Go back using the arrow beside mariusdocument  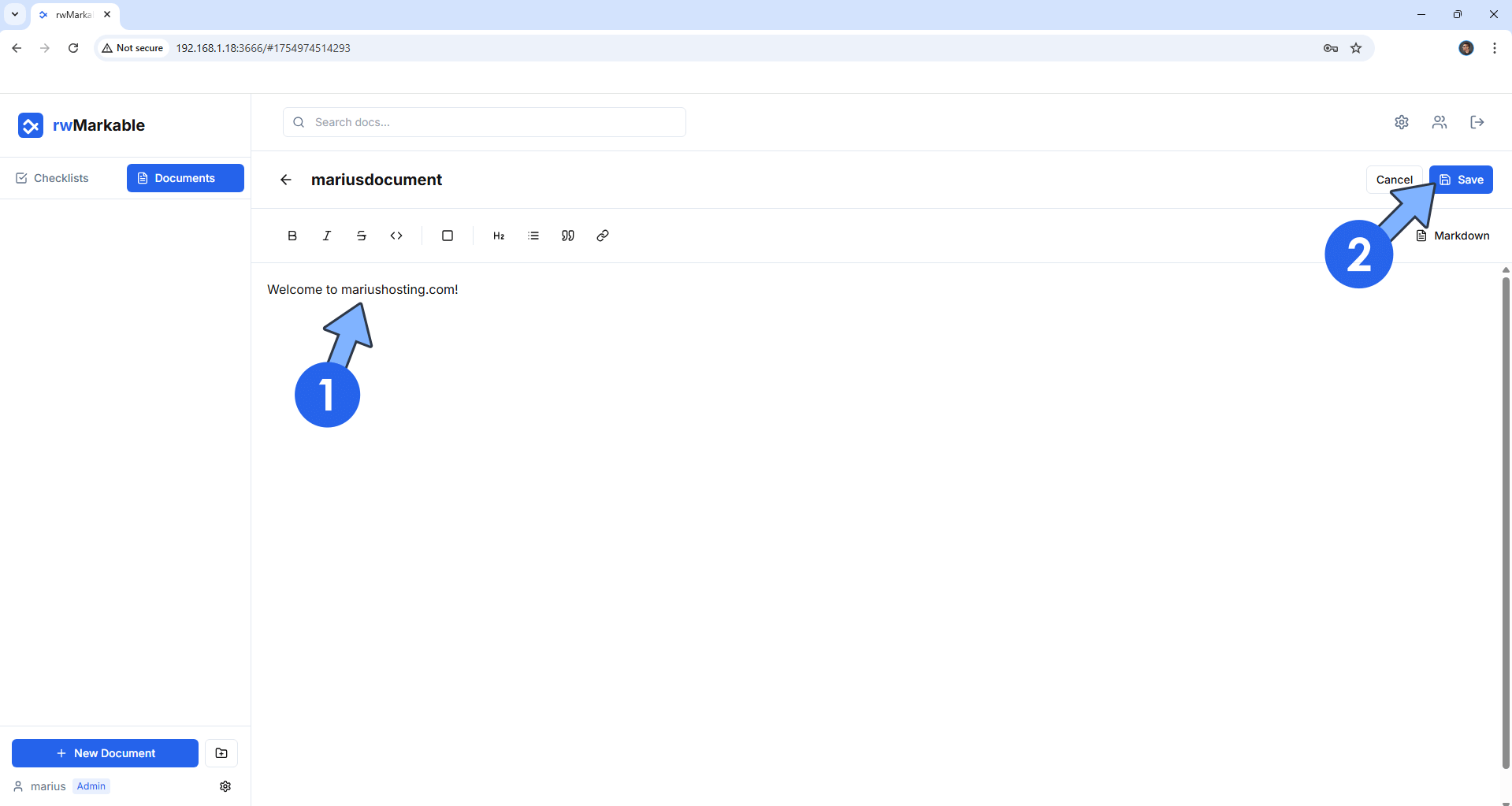click(286, 180)
